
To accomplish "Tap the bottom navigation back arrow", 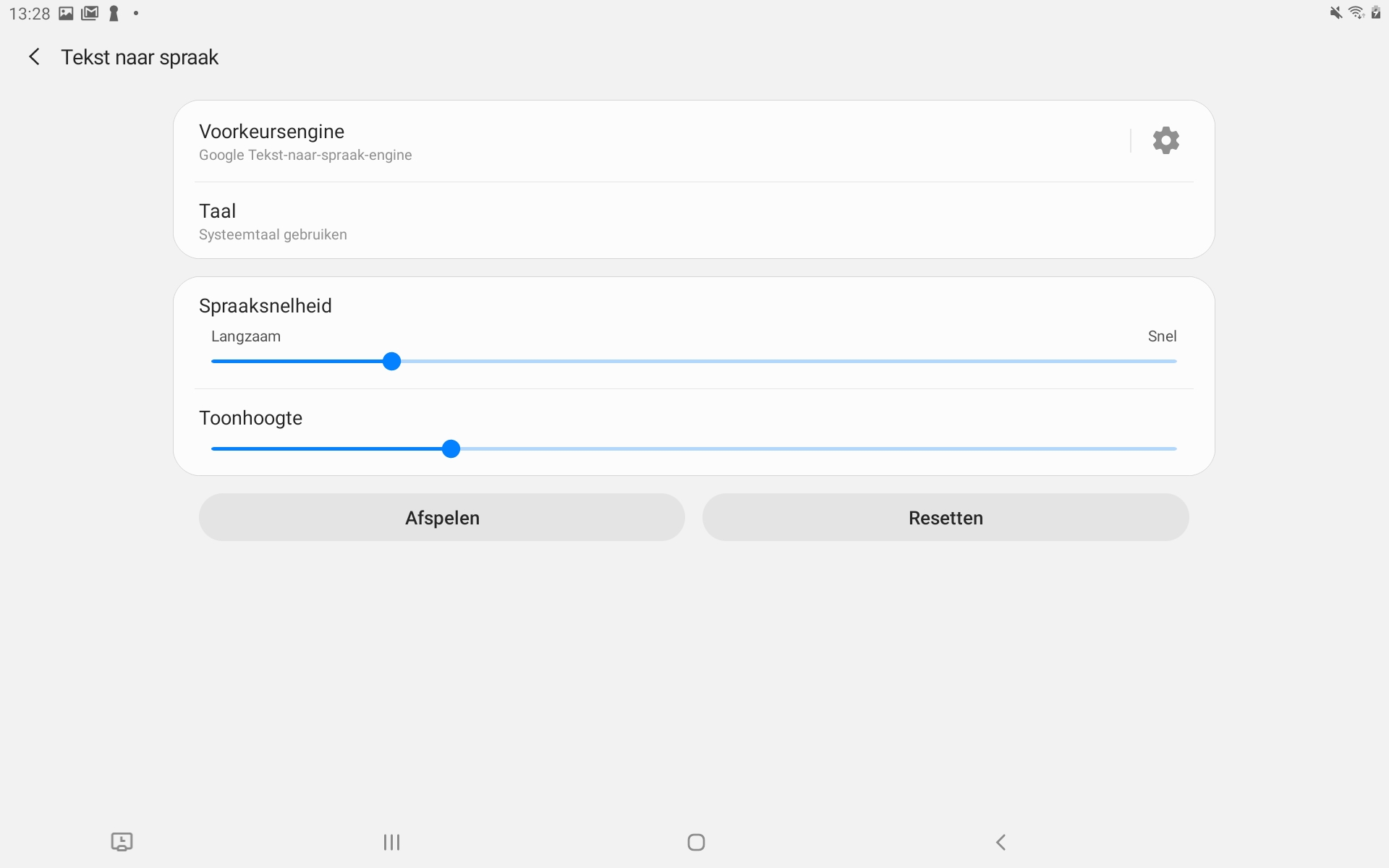I will [1001, 842].
